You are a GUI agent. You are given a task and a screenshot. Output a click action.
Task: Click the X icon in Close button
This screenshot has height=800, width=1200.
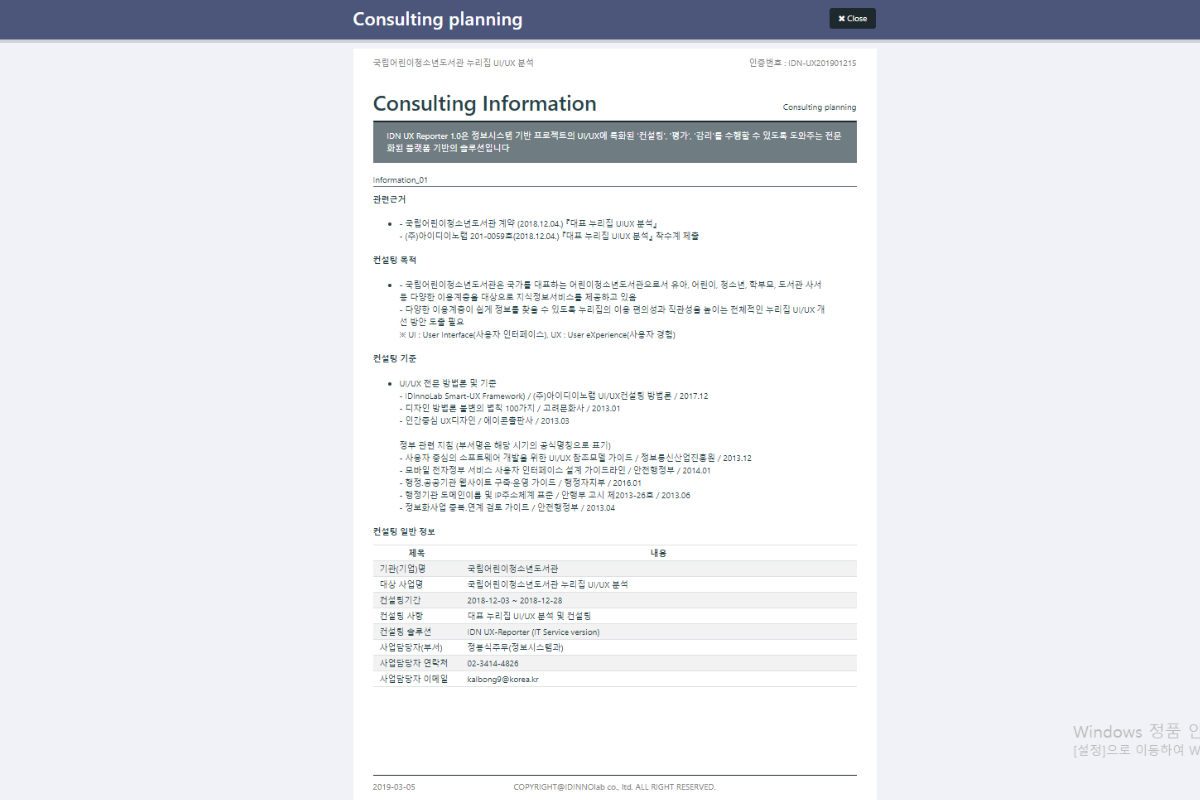click(841, 18)
